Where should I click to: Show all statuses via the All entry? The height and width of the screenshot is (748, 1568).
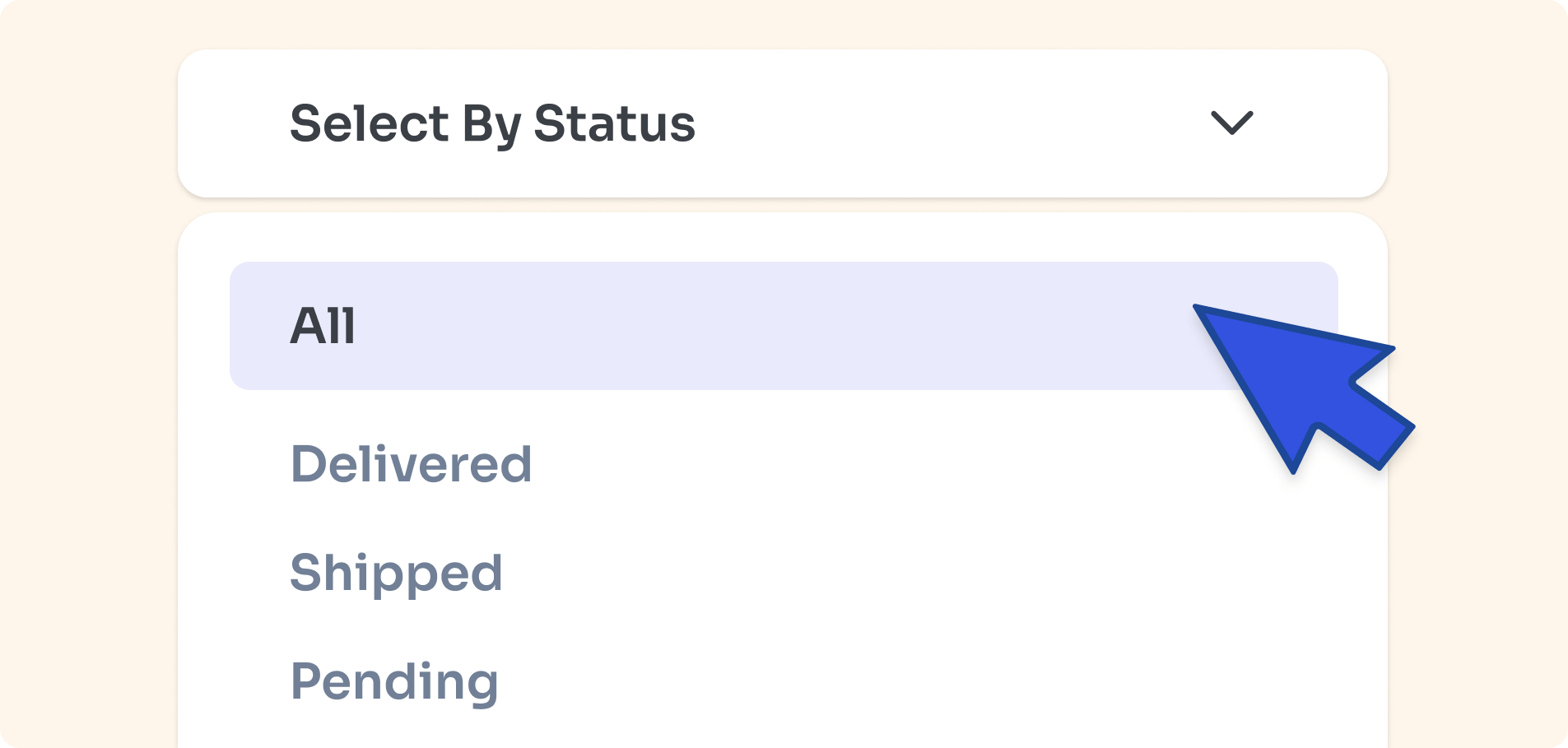coord(323,326)
